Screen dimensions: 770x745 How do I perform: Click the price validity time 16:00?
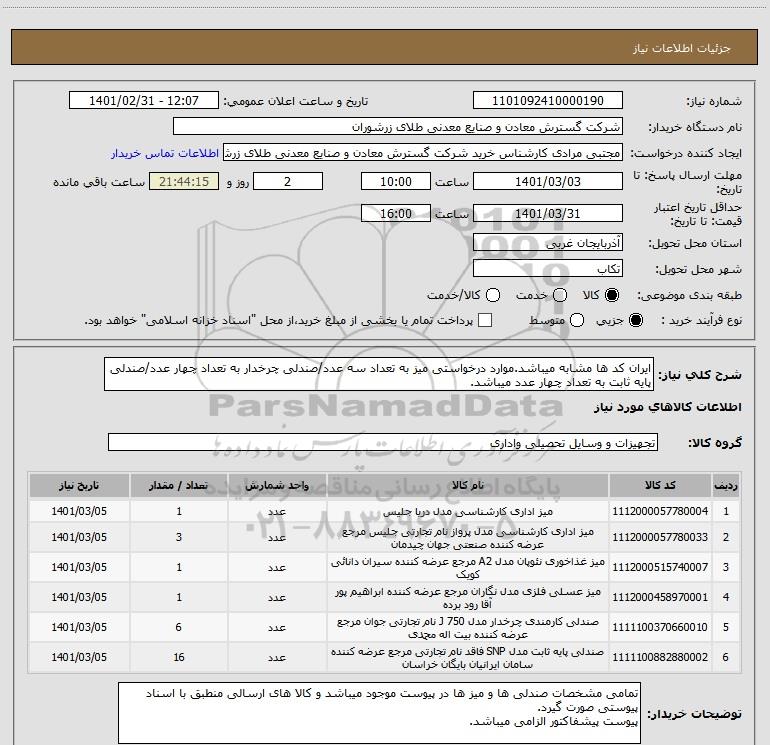(396, 213)
